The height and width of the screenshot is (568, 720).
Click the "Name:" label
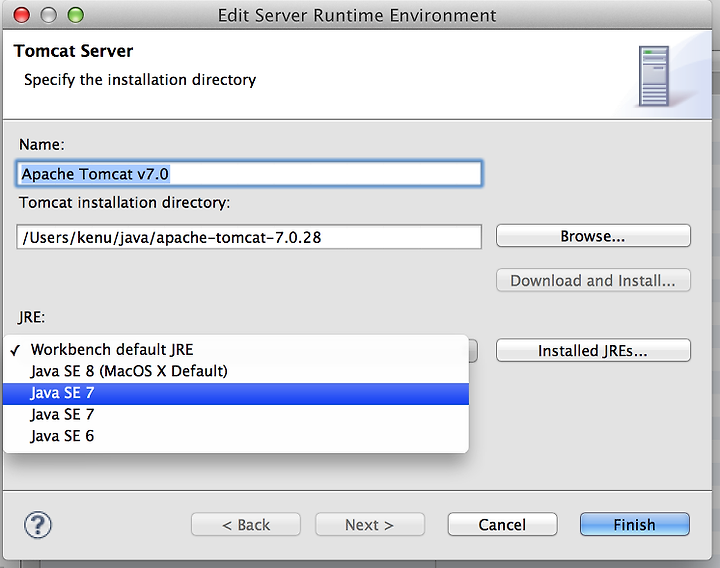(42, 144)
